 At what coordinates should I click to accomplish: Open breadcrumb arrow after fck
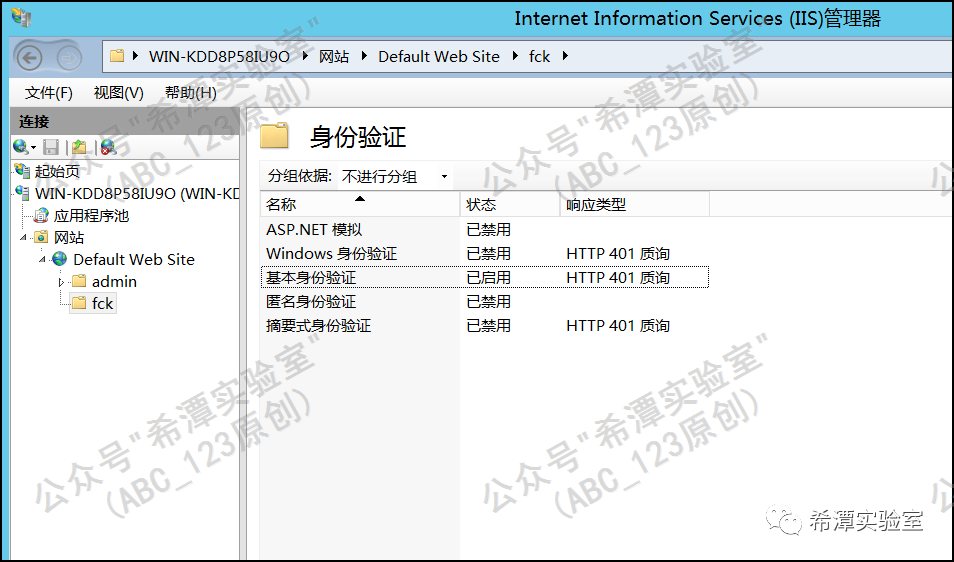[x=565, y=57]
